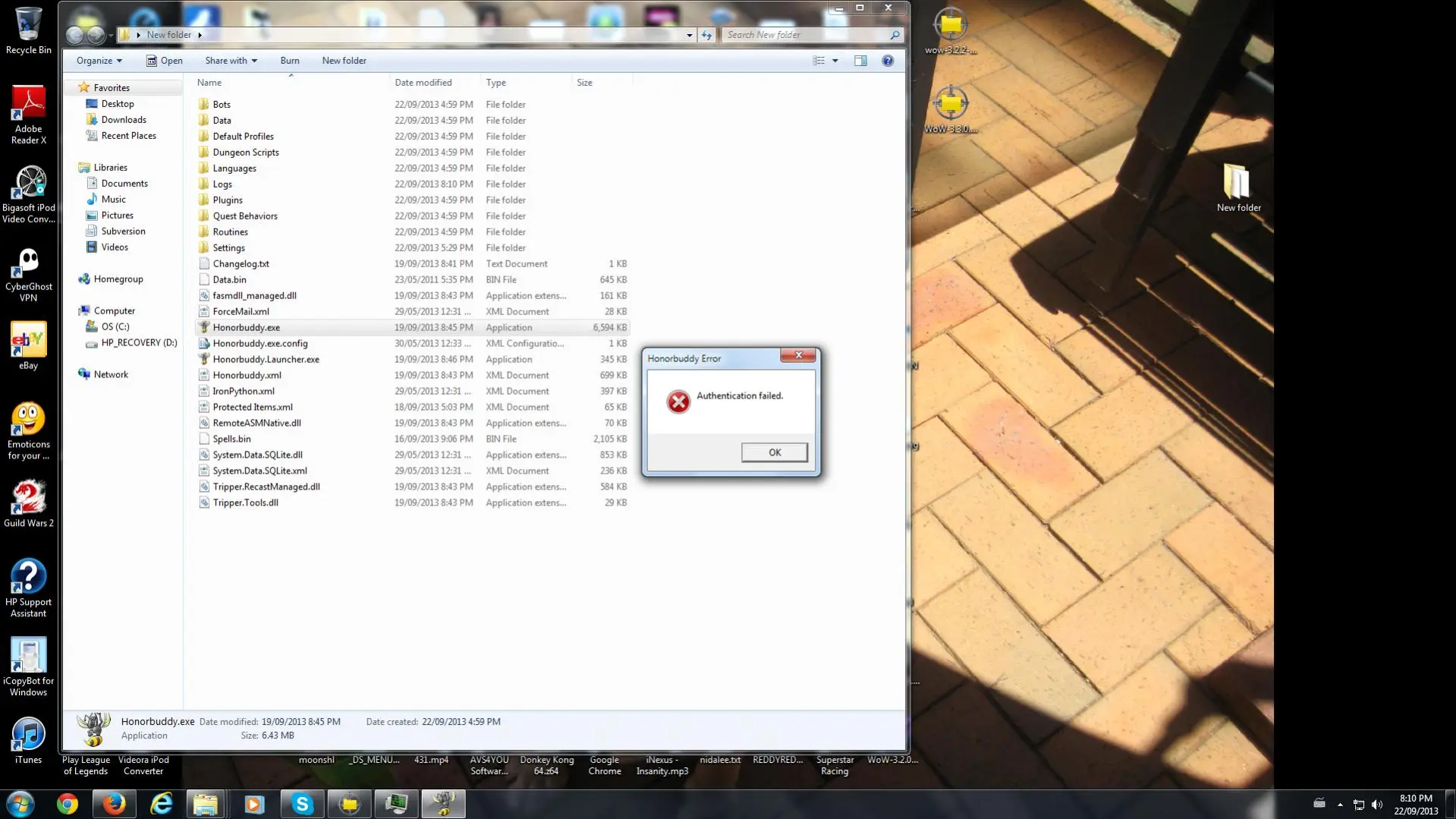Select Network in the navigation pane
The width and height of the screenshot is (1456, 819).
point(111,375)
